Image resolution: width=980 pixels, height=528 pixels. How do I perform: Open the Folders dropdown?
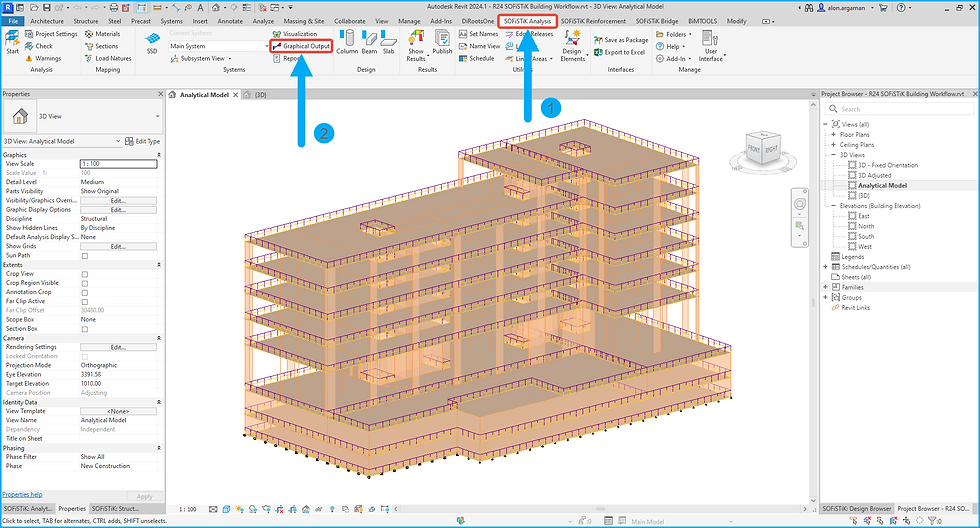pyautogui.click(x=674, y=34)
